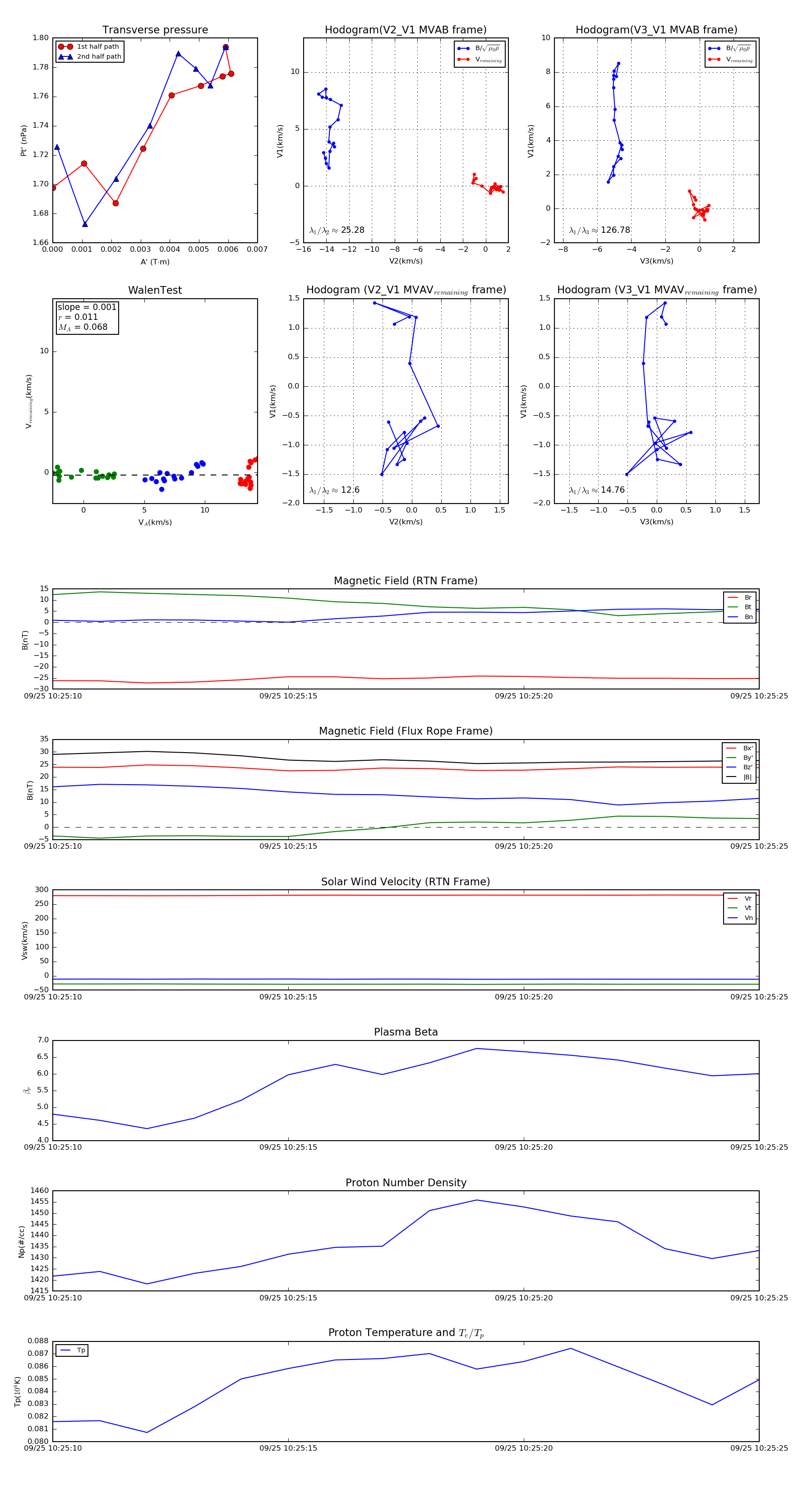The image size is (812, 1489).
Task: Click the 'Proton Number Density' title
Action: (x=406, y=1183)
